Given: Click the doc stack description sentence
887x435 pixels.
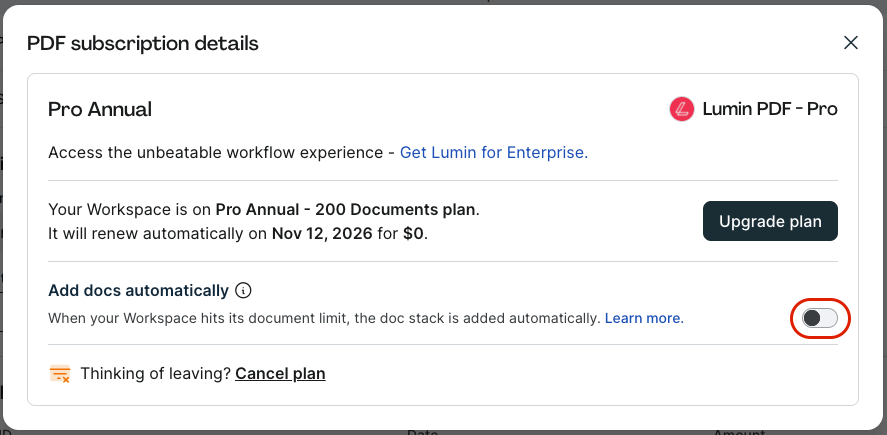Looking at the screenshot, I should tap(324, 318).
